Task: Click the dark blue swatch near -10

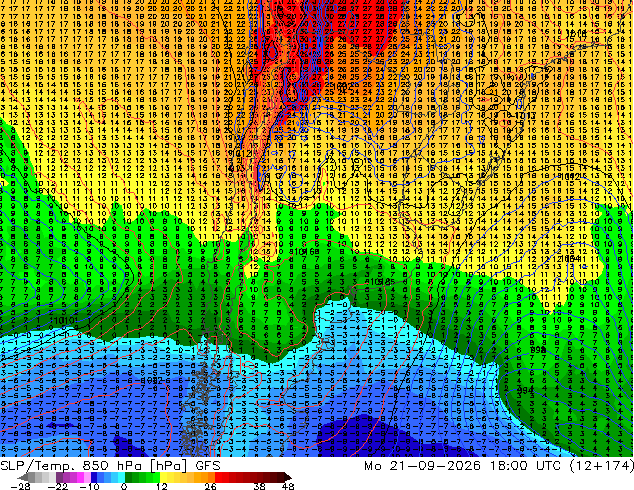Action: tap(94, 477)
